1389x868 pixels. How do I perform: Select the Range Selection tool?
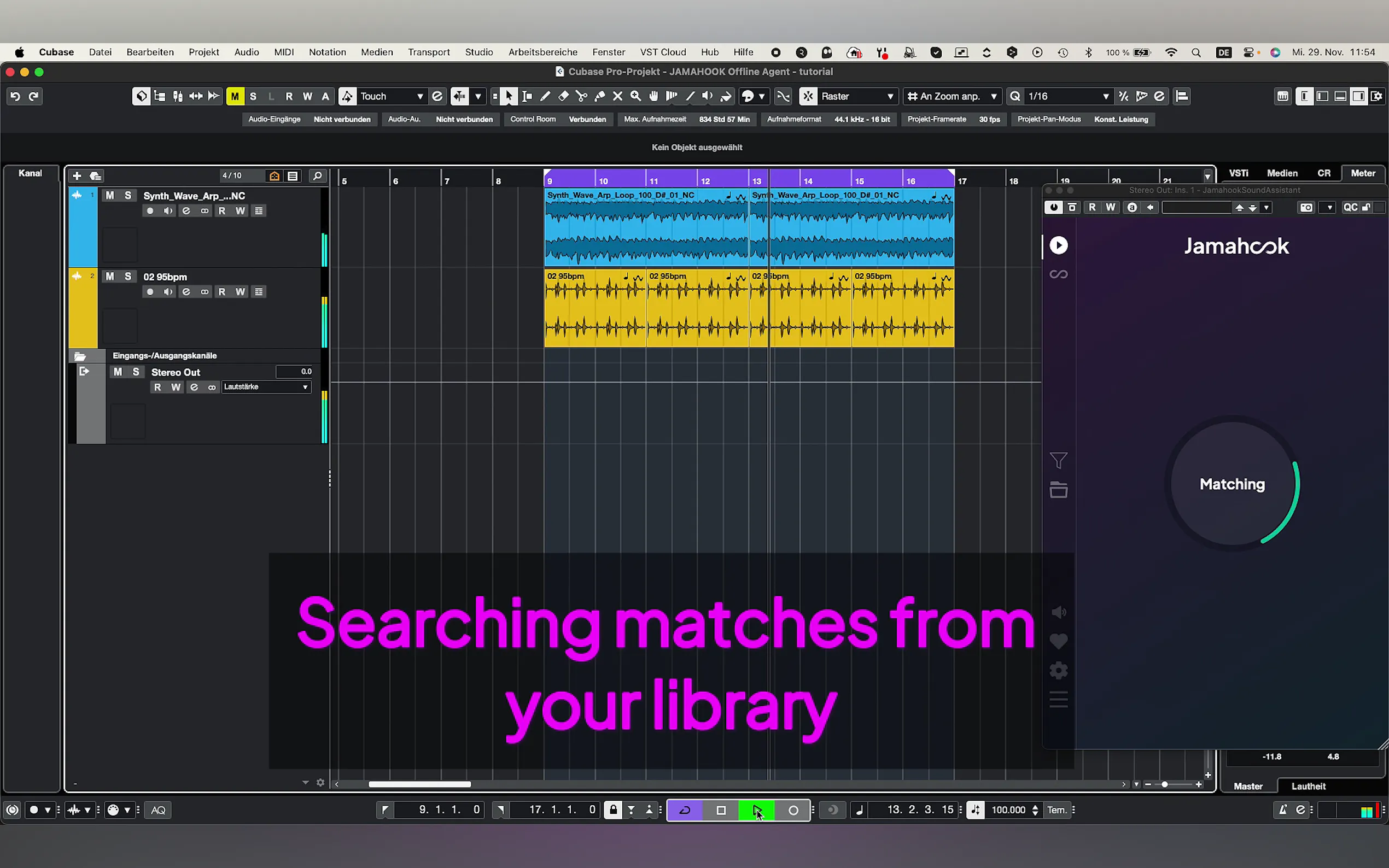pyautogui.click(x=527, y=96)
